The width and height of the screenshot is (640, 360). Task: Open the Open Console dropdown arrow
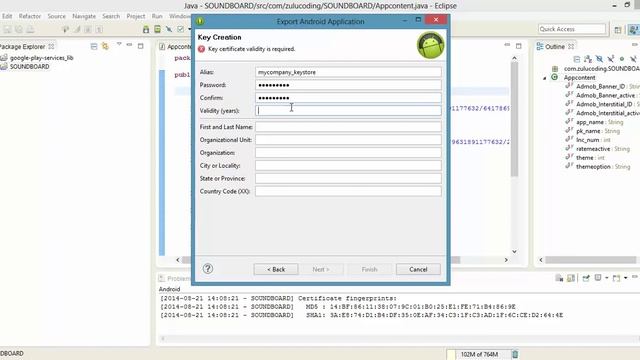point(625,278)
